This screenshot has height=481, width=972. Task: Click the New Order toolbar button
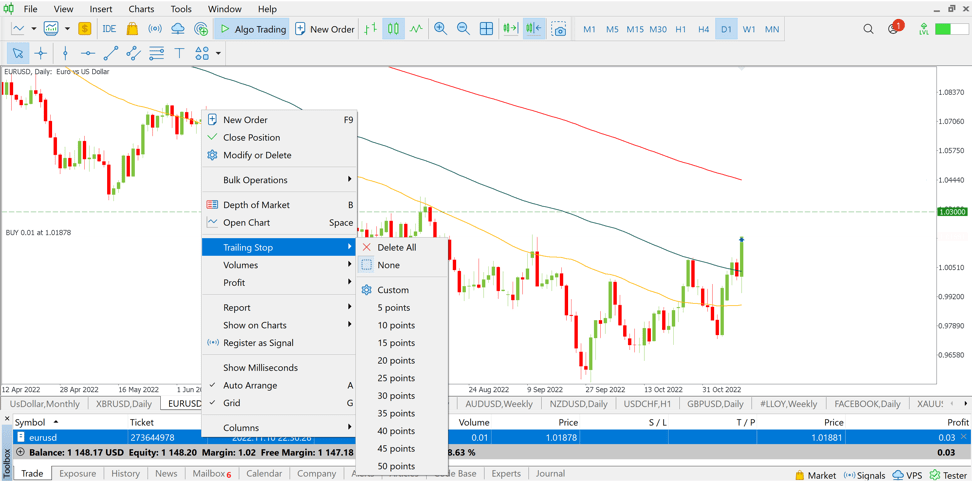(325, 29)
